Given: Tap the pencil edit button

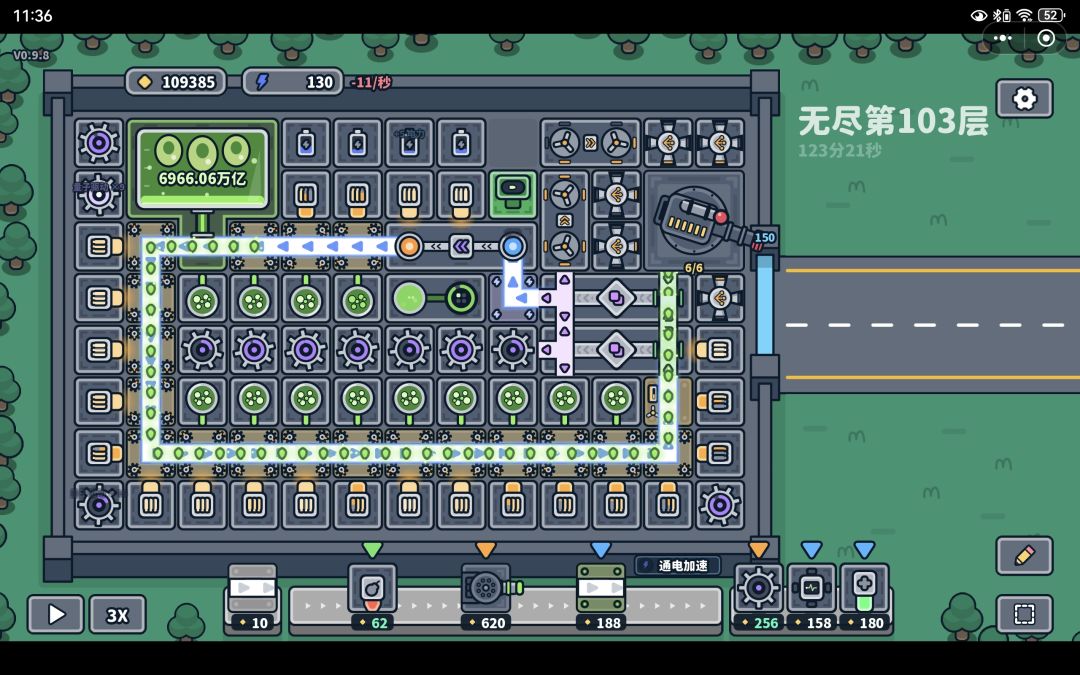Looking at the screenshot, I should click(1024, 555).
